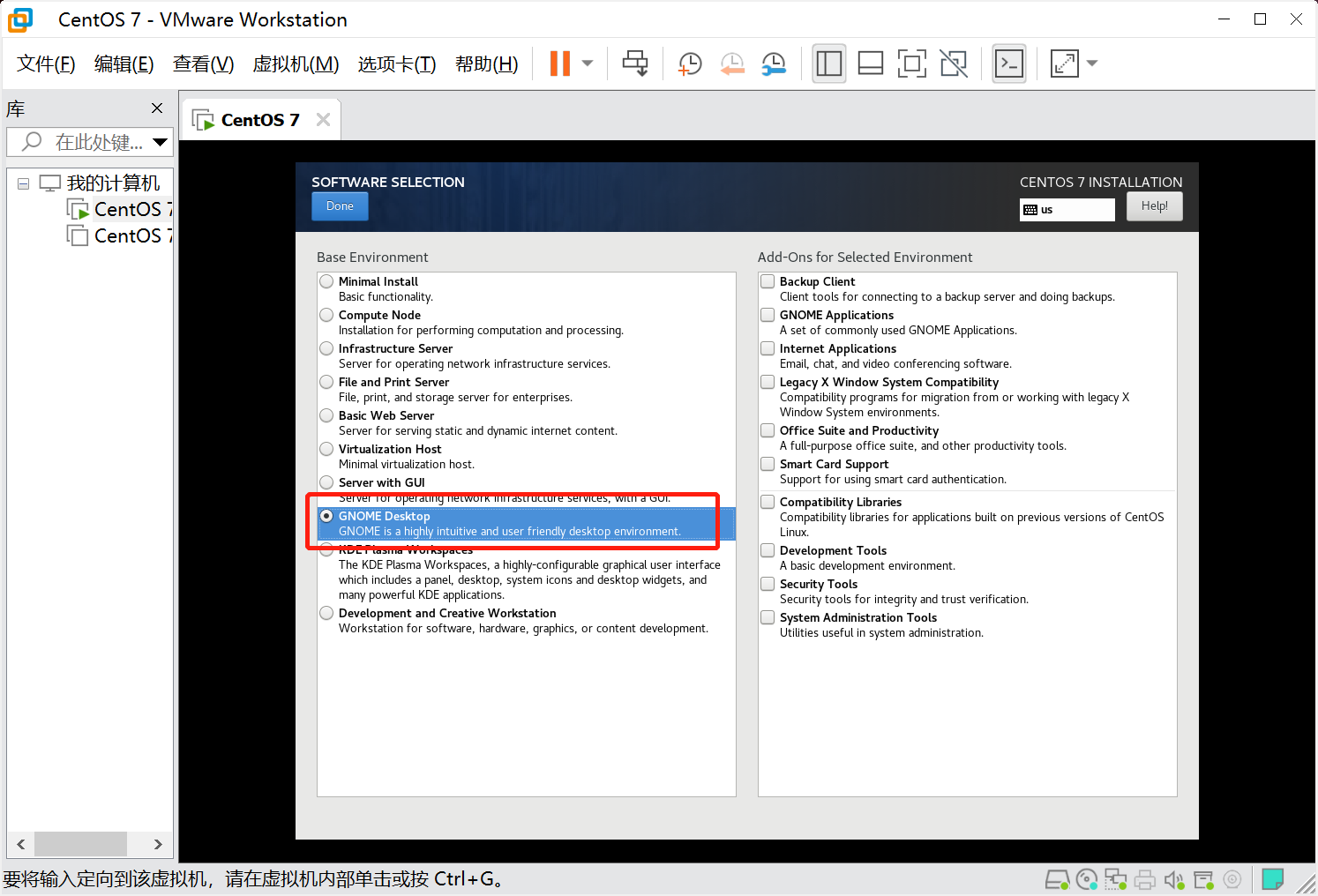Image resolution: width=1318 pixels, height=896 pixels.
Task: Click the teal message log icon in status bar
Action: (1272, 879)
